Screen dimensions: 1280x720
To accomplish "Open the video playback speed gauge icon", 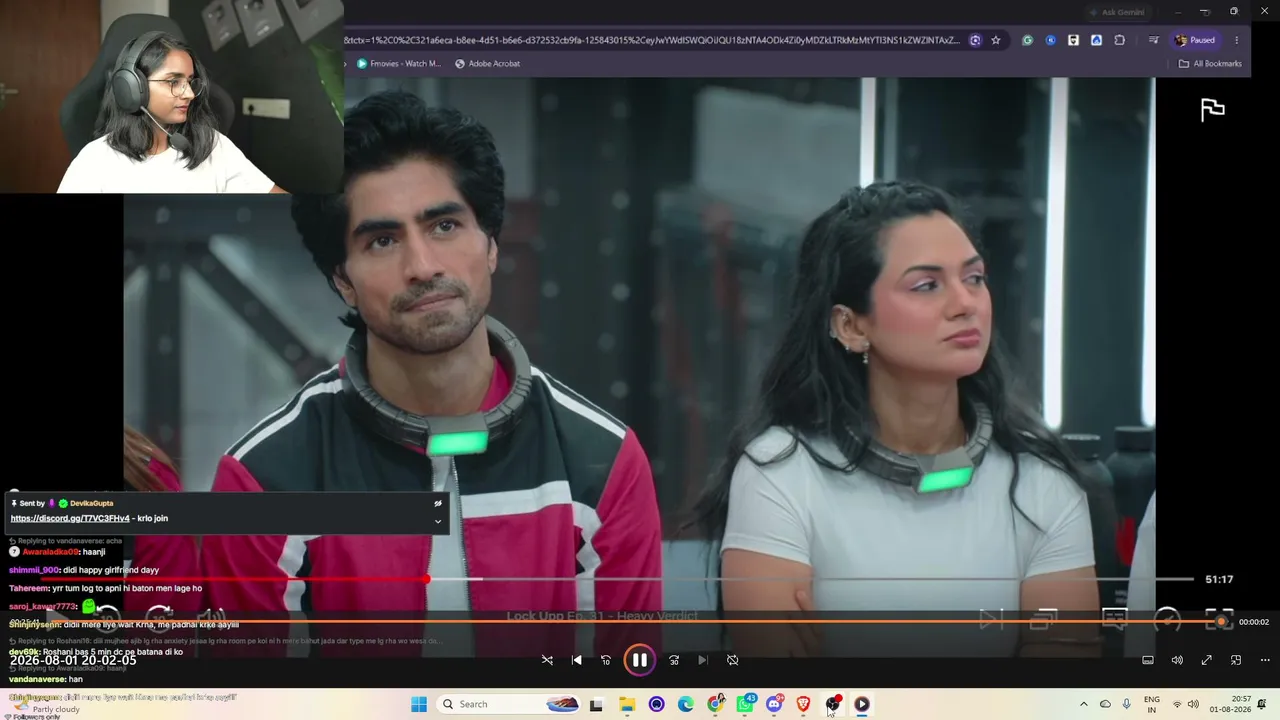I will (1167, 620).
